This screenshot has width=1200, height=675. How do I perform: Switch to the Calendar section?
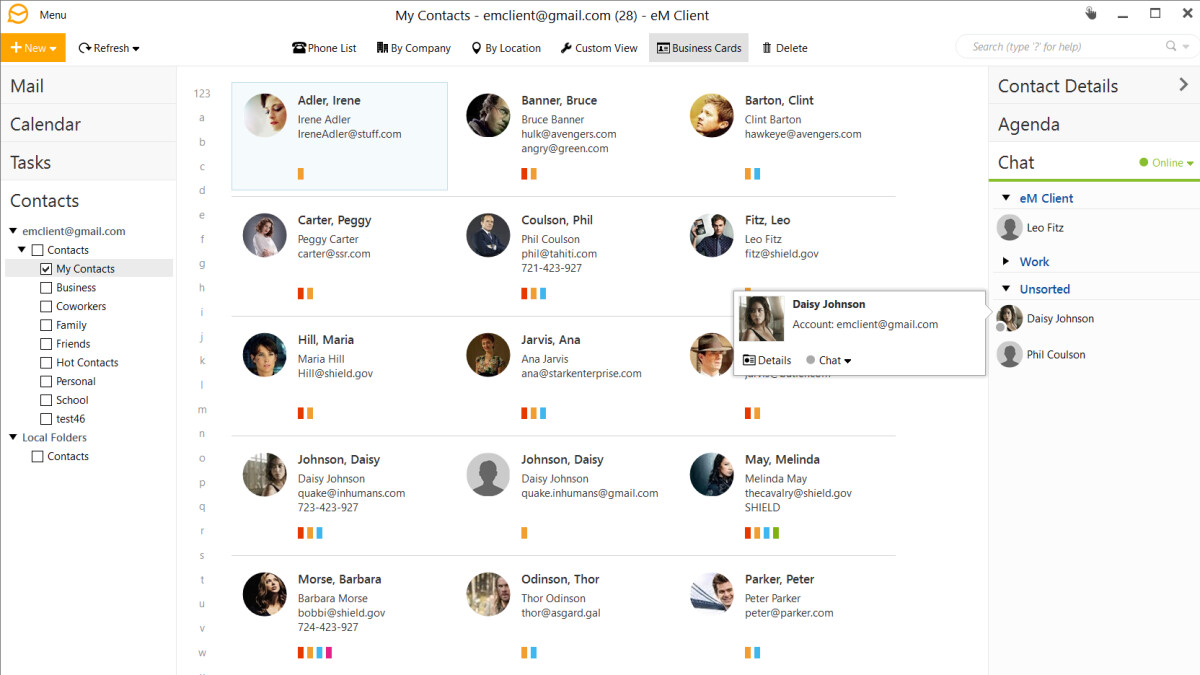click(x=46, y=125)
